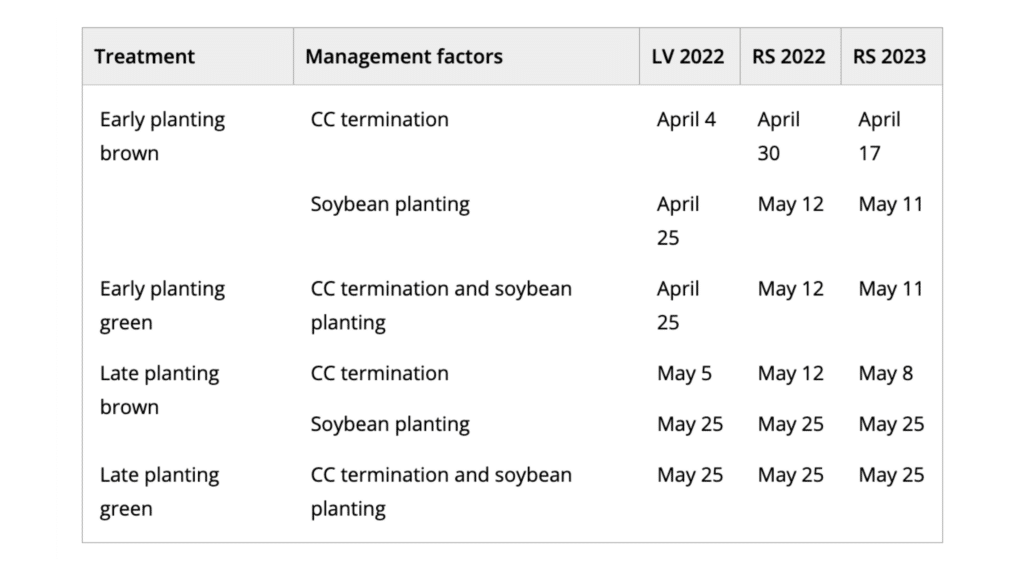This screenshot has width=1024, height=576.
Task: Select Soybean planting under Late planting brown
Action: pos(389,424)
